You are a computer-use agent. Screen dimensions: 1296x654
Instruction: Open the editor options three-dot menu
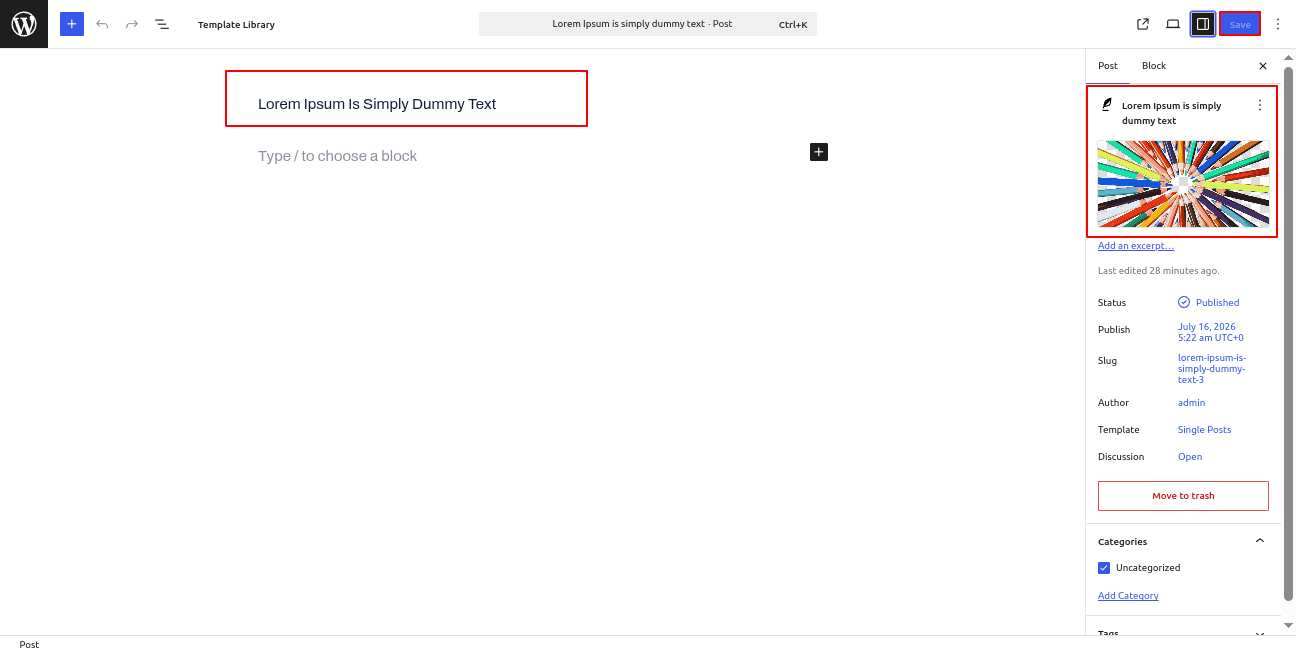(1277, 24)
